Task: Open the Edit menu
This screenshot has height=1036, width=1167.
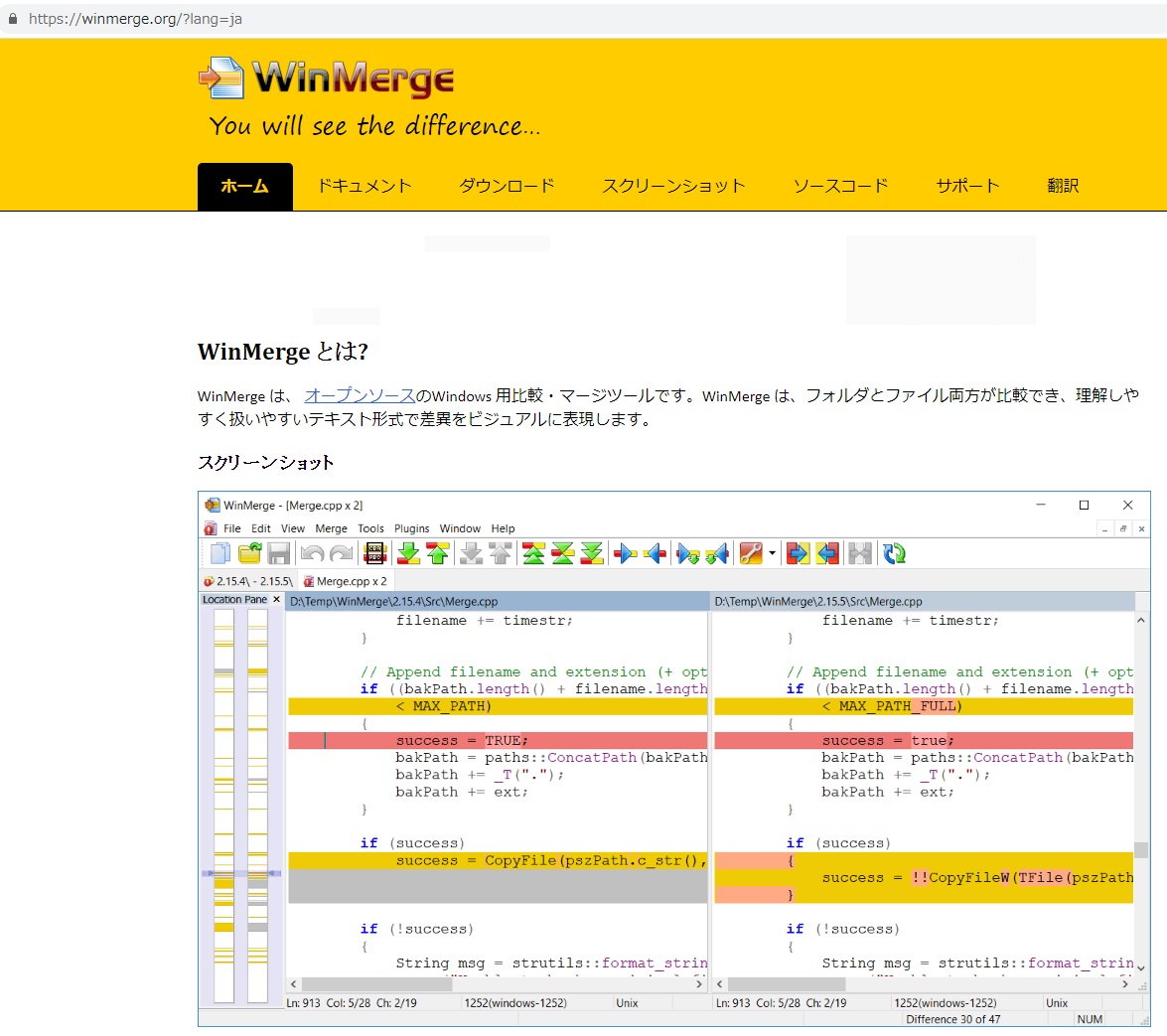Action: coord(261,528)
